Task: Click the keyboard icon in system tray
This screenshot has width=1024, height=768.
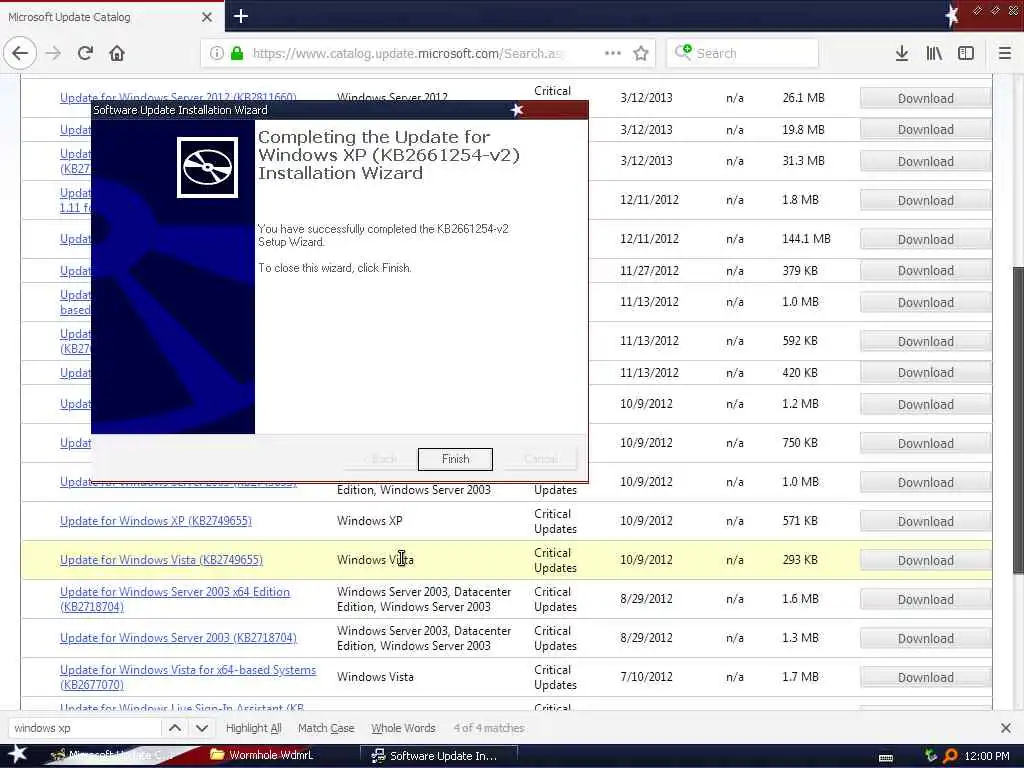Action: pyautogui.click(x=886, y=758)
